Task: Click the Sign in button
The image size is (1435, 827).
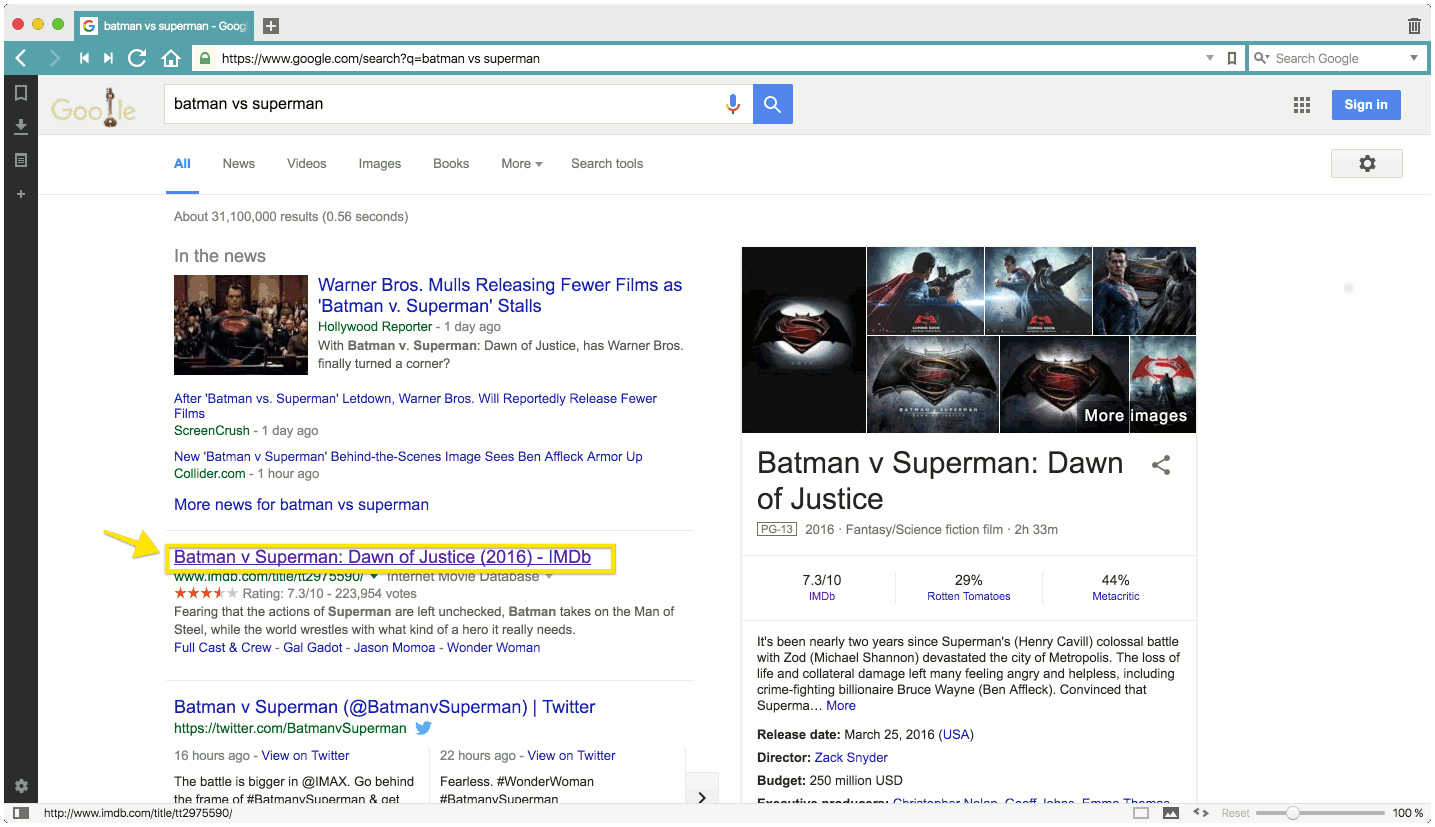Action: (x=1366, y=104)
